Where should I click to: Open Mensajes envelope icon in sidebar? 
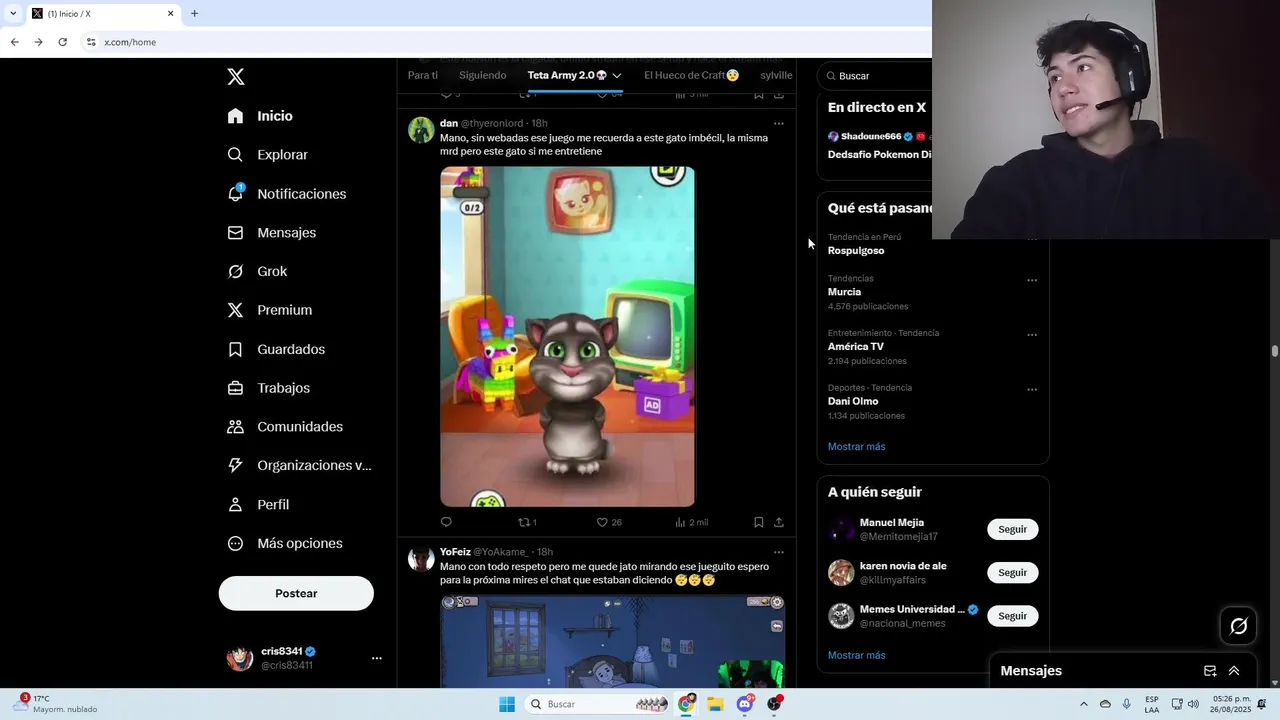point(235,232)
